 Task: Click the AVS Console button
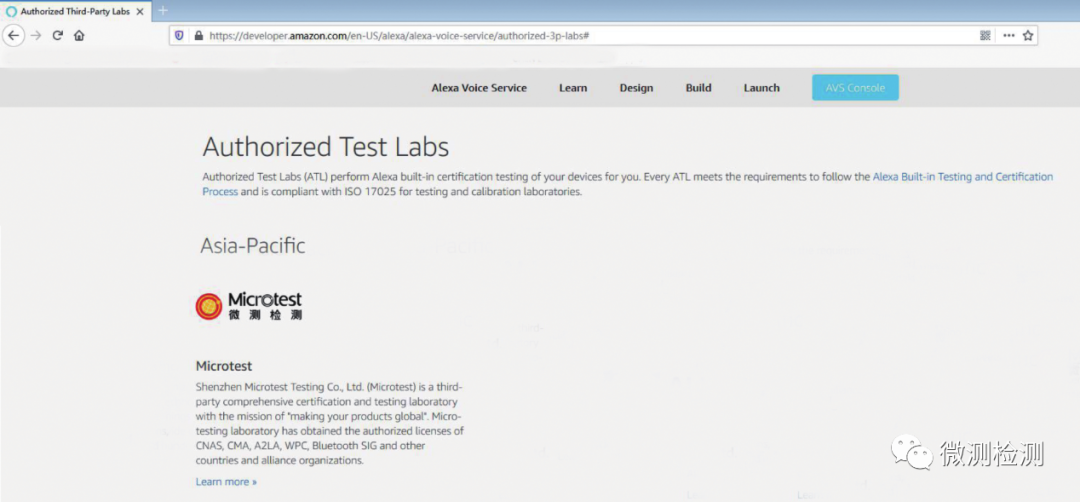855,87
